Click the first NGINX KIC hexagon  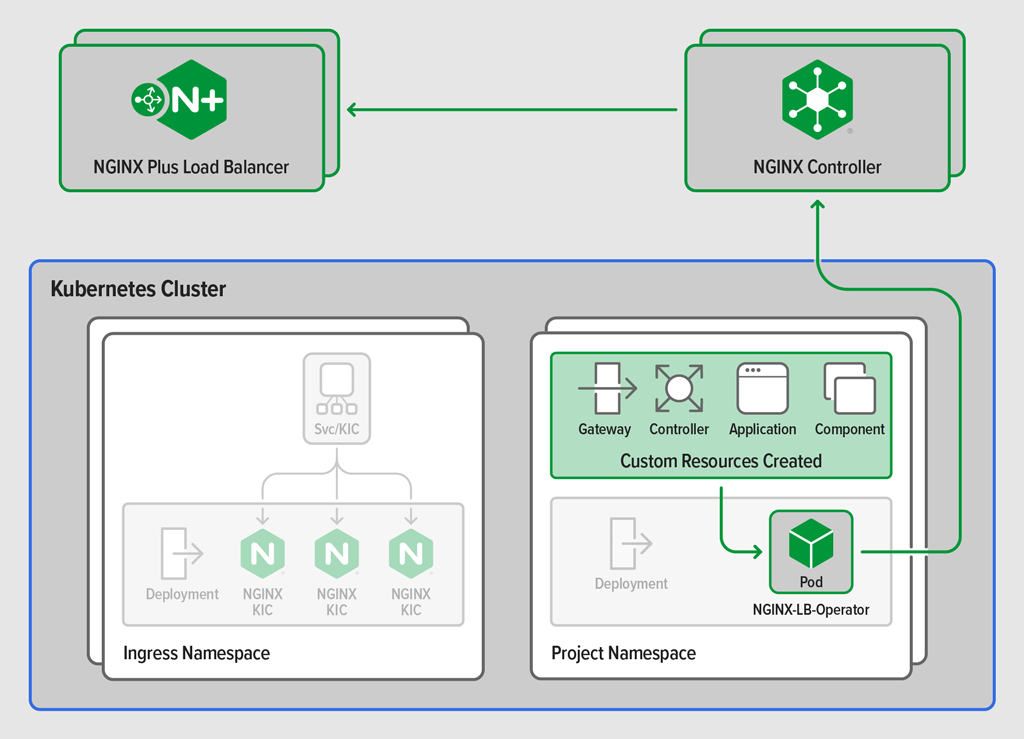click(x=263, y=554)
